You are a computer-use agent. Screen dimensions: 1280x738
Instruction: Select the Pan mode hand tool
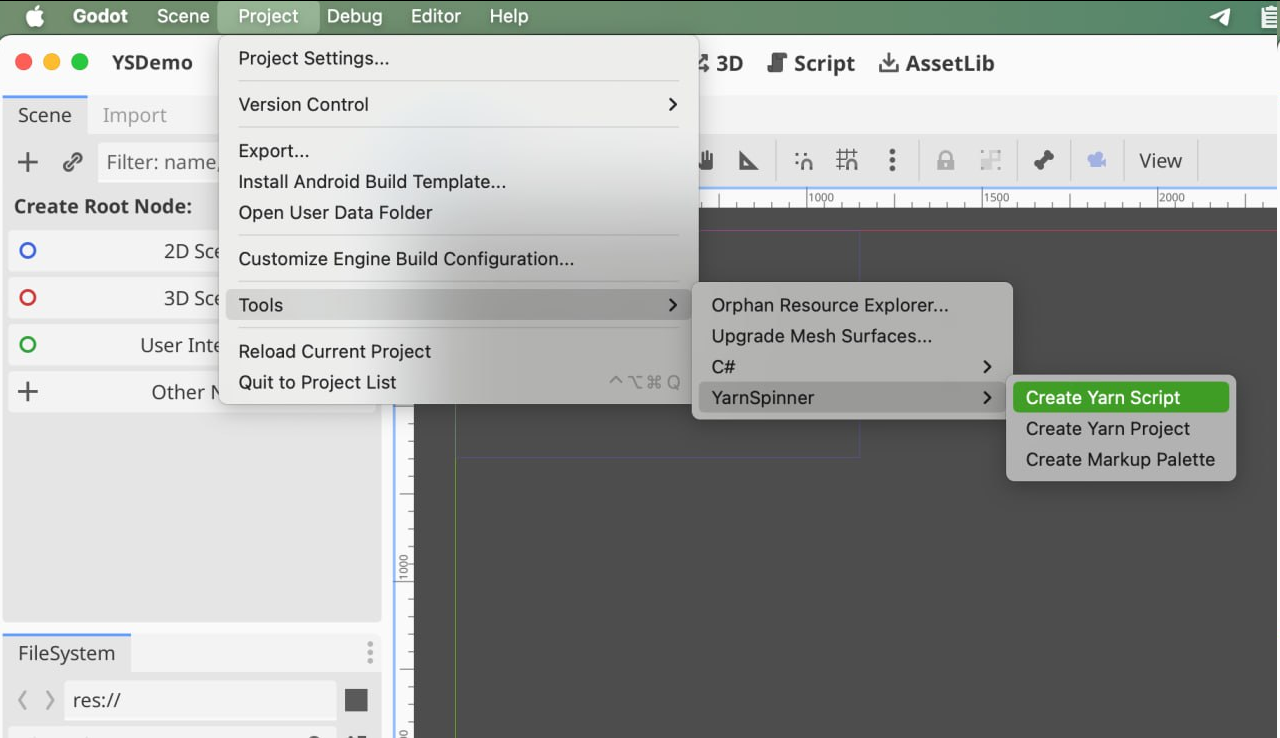pyautogui.click(x=707, y=161)
